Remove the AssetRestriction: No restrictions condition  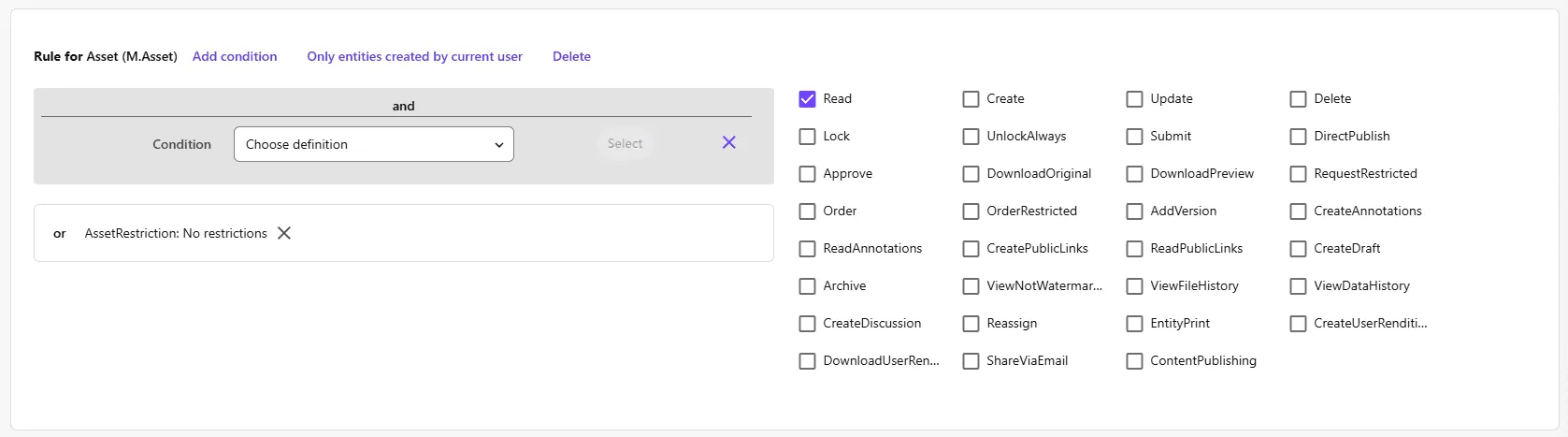pyautogui.click(x=284, y=233)
